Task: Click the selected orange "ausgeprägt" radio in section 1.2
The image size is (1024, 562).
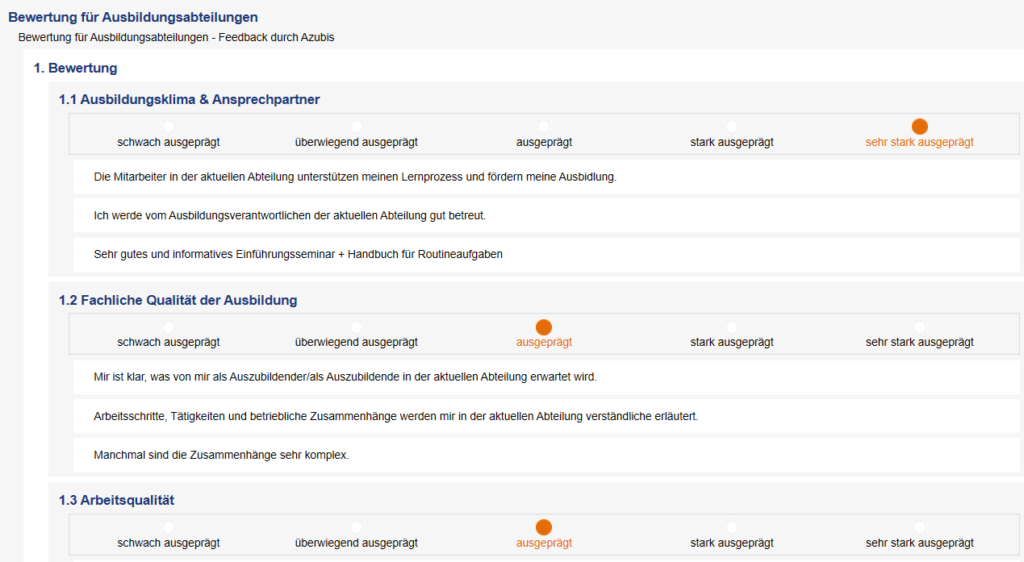Action: click(x=544, y=327)
